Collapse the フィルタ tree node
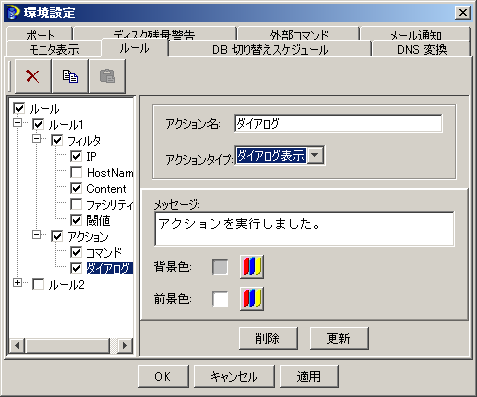 click(x=36, y=139)
